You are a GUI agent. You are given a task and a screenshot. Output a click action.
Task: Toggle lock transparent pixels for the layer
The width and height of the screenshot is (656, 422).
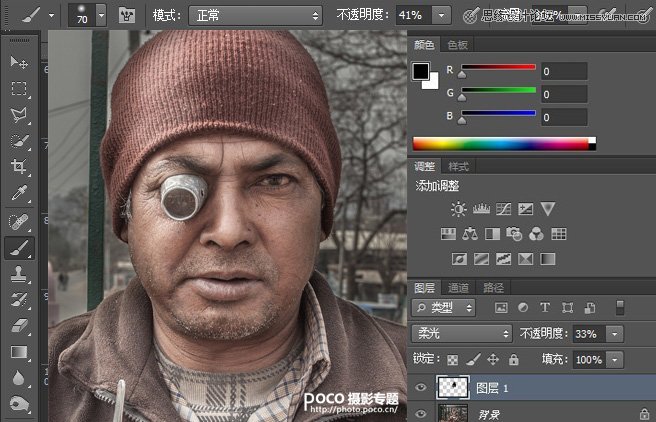pyautogui.click(x=453, y=359)
